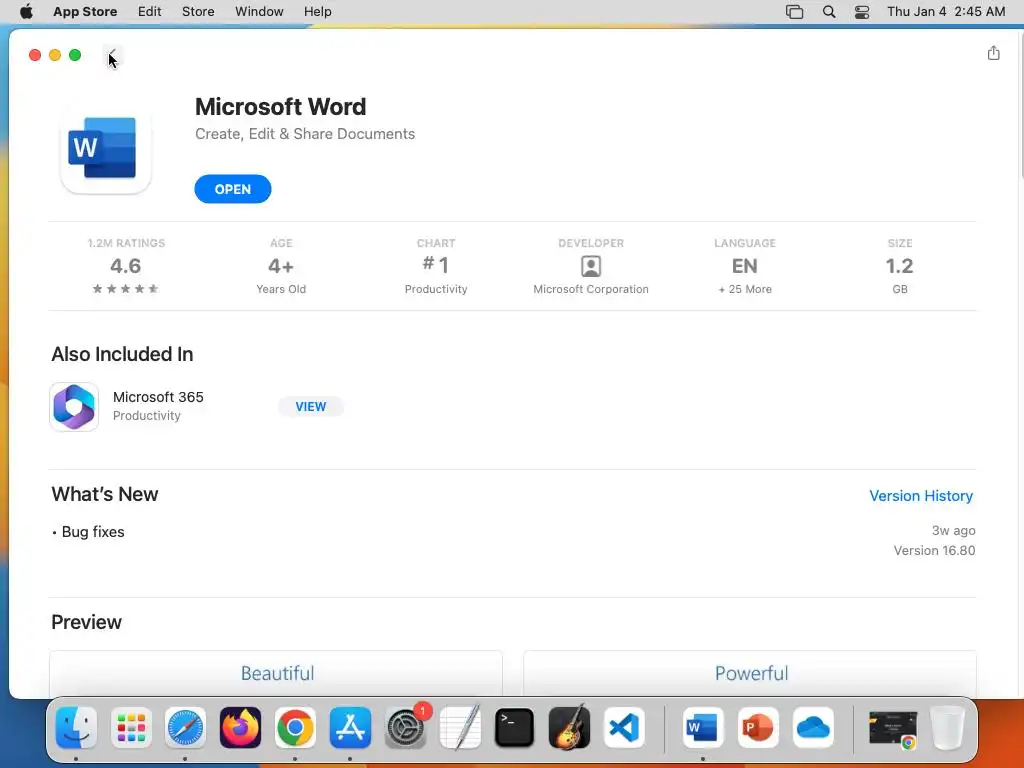Click the back chevron in the toolbar
The image size is (1024, 768).
[112, 55]
